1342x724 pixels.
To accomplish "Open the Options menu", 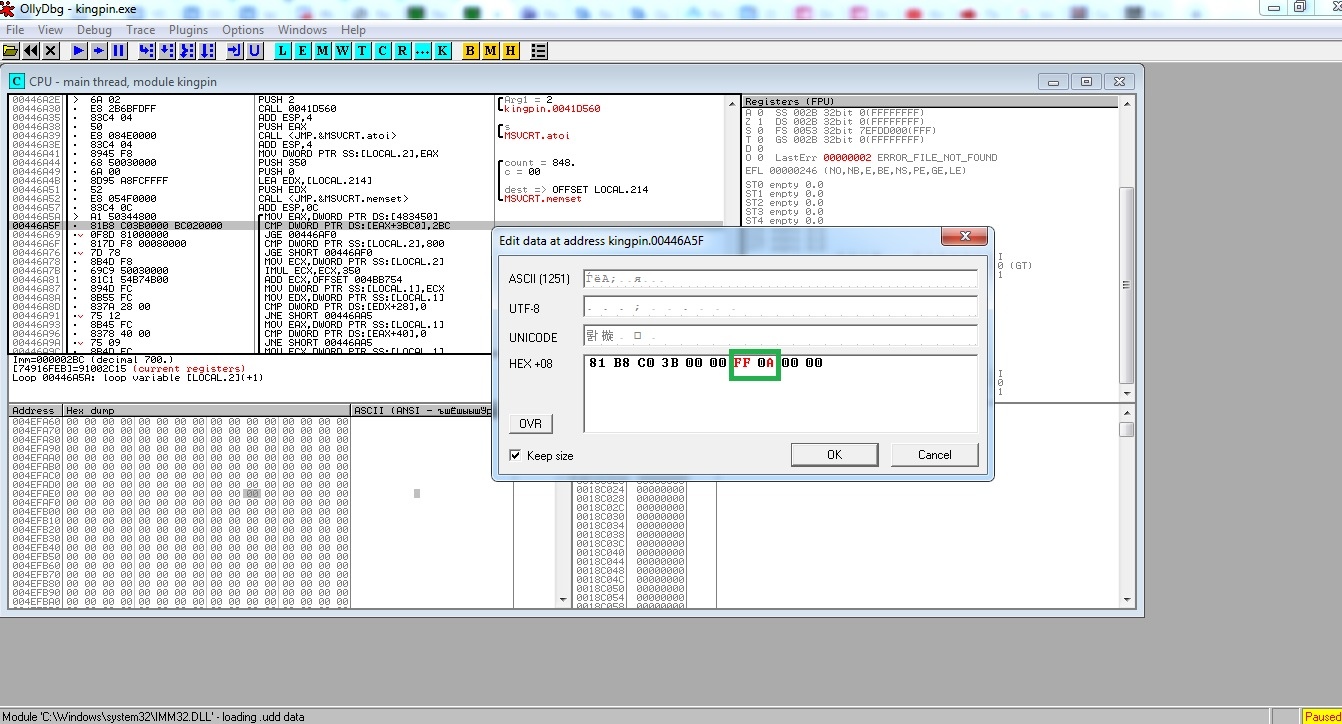I will [x=243, y=30].
